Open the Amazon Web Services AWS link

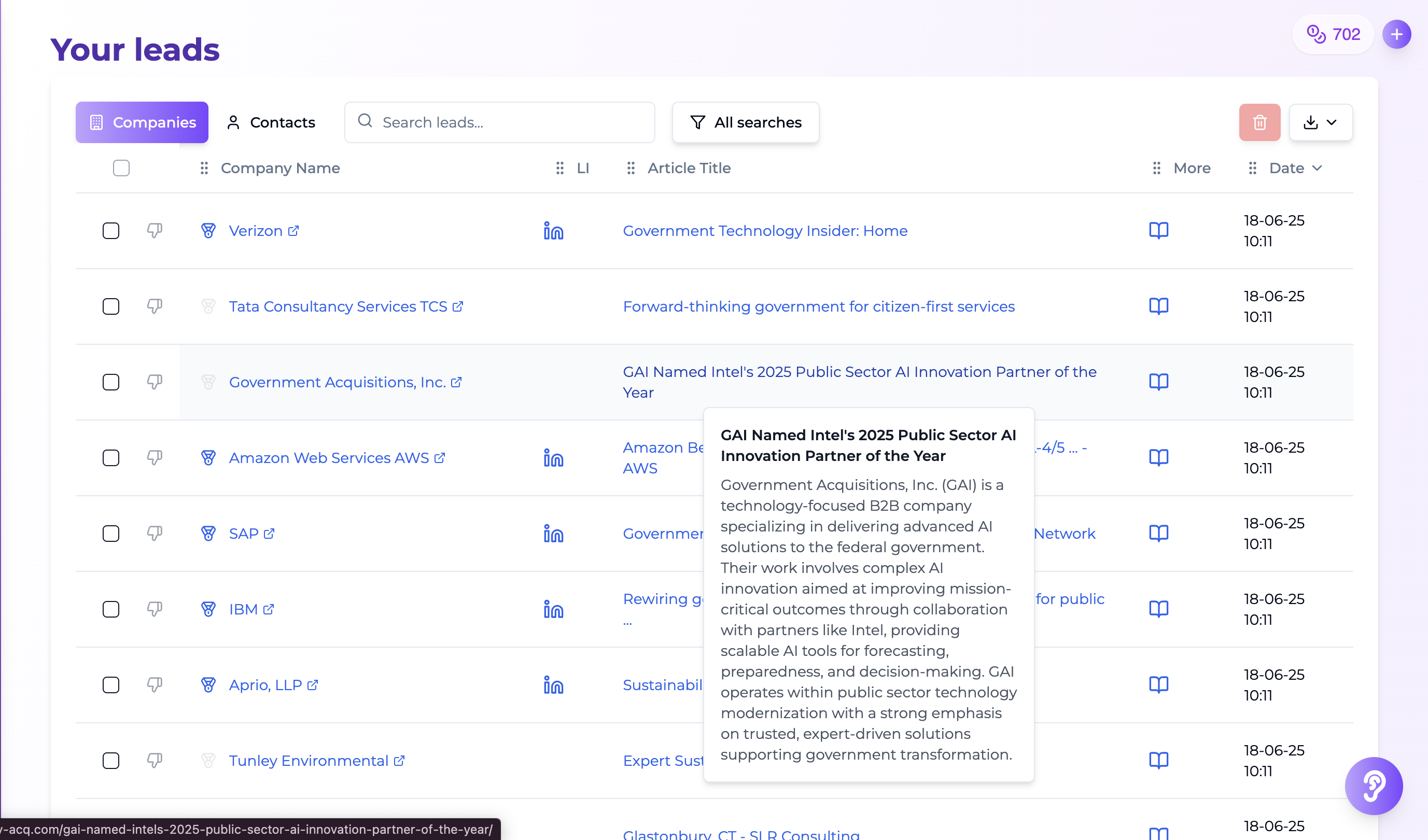pyautogui.click(x=337, y=458)
